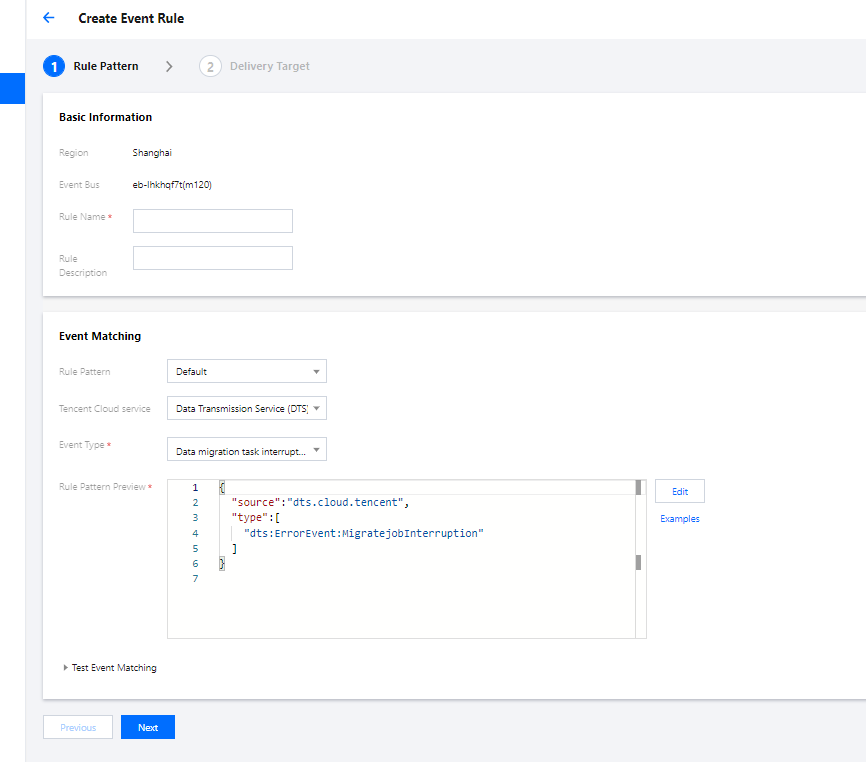The height and width of the screenshot is (762, 866).
Task: Focus the Rule Name input field
Action: point(213,221)
